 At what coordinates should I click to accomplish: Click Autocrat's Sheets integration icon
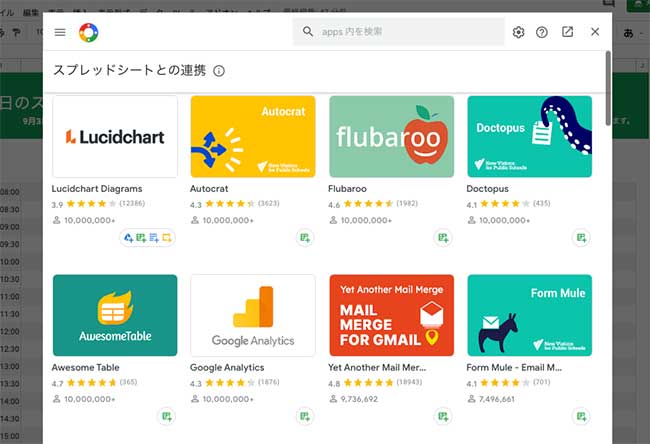(x=305, y=238)
